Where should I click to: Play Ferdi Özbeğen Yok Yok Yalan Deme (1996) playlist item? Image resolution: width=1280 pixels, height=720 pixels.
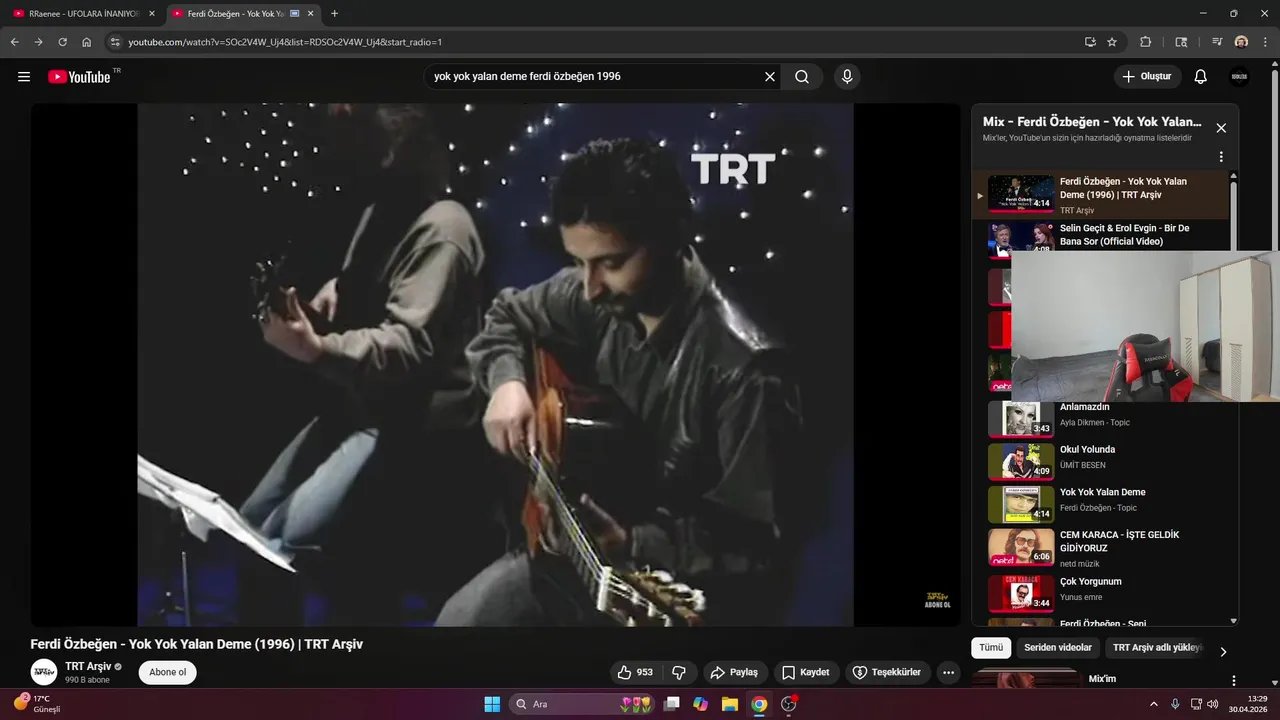click(x=1100, y=195)
